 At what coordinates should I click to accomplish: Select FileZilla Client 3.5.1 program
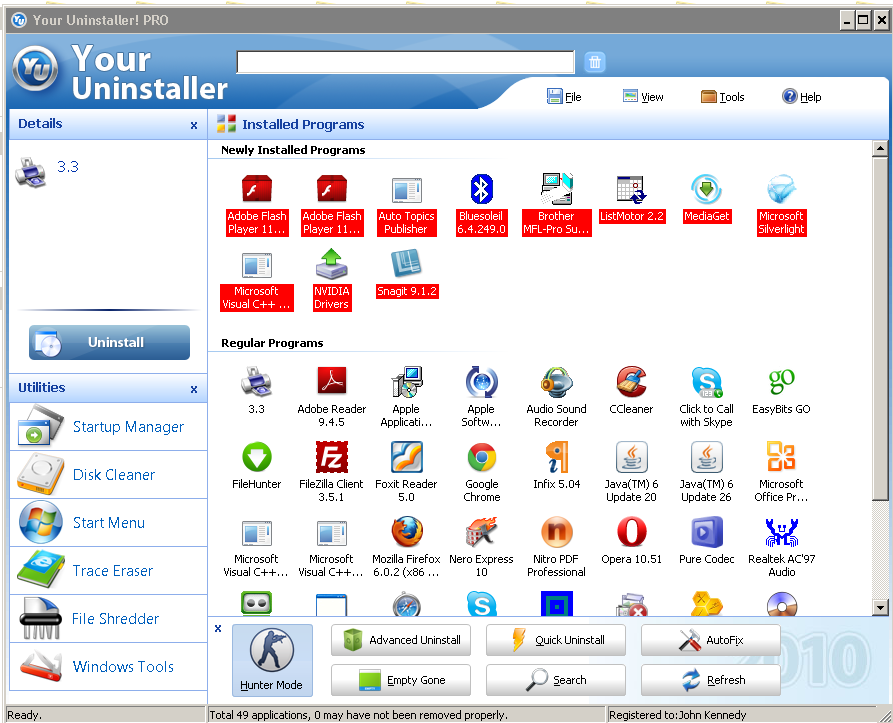331,472
